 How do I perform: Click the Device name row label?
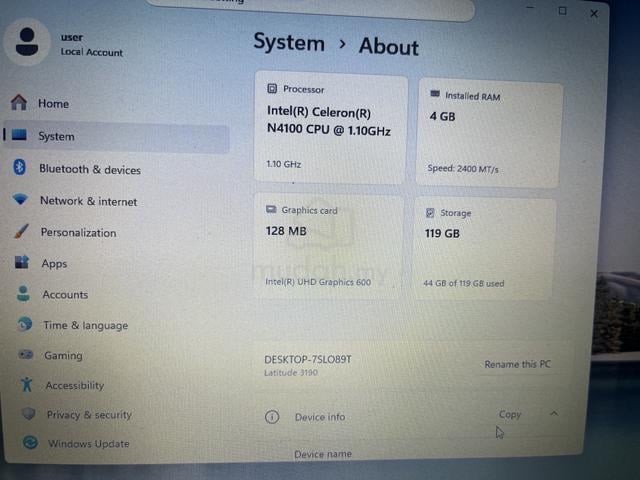pyautogui.click(x=322, y=453)
